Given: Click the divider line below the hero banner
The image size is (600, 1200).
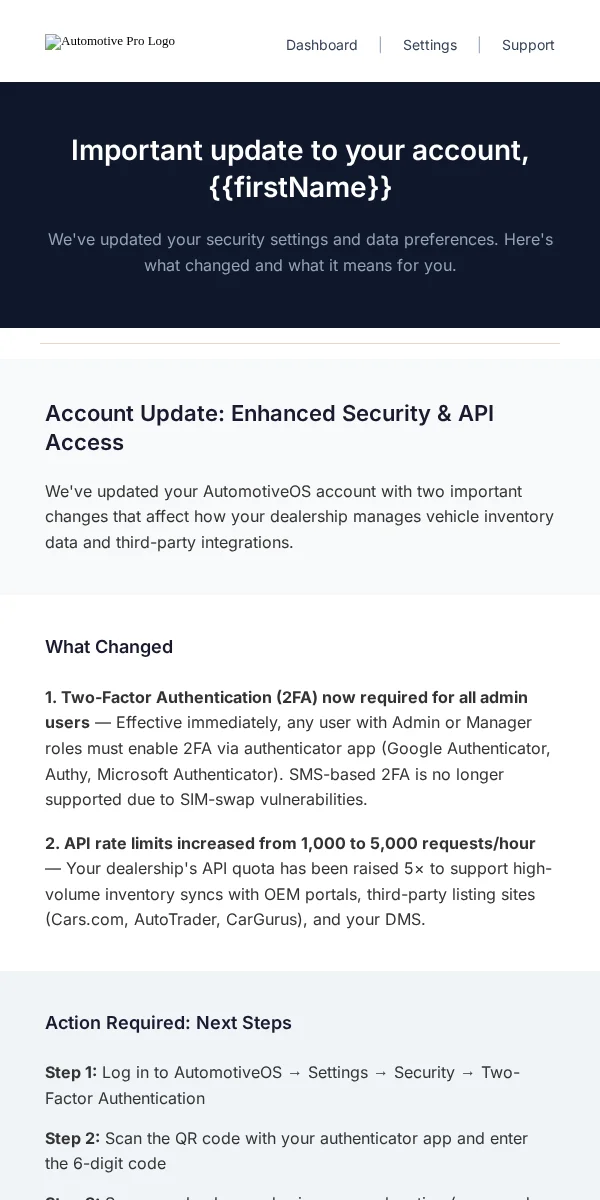Looking at the screenshot, I should tap(300, 343).
